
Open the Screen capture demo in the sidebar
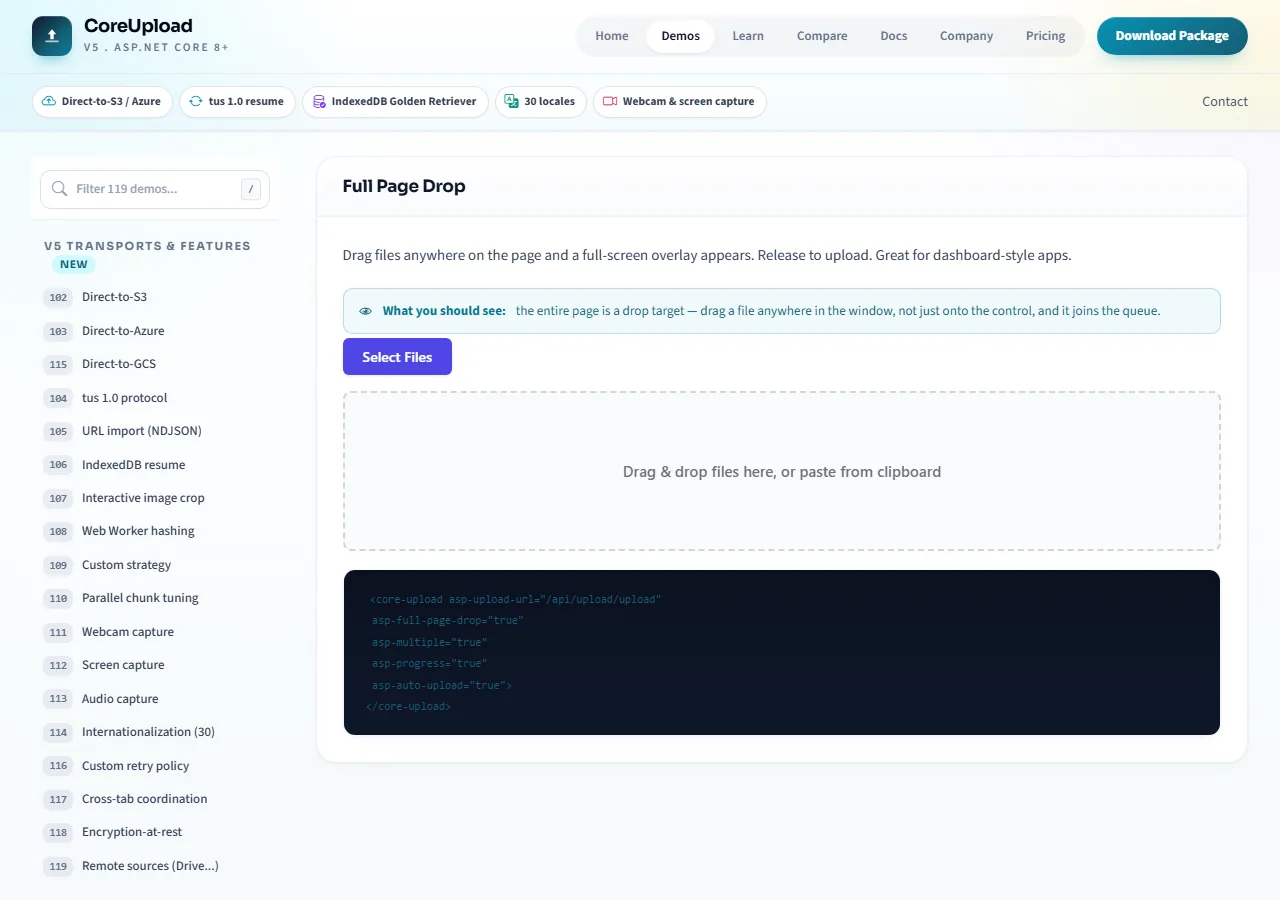155,665
